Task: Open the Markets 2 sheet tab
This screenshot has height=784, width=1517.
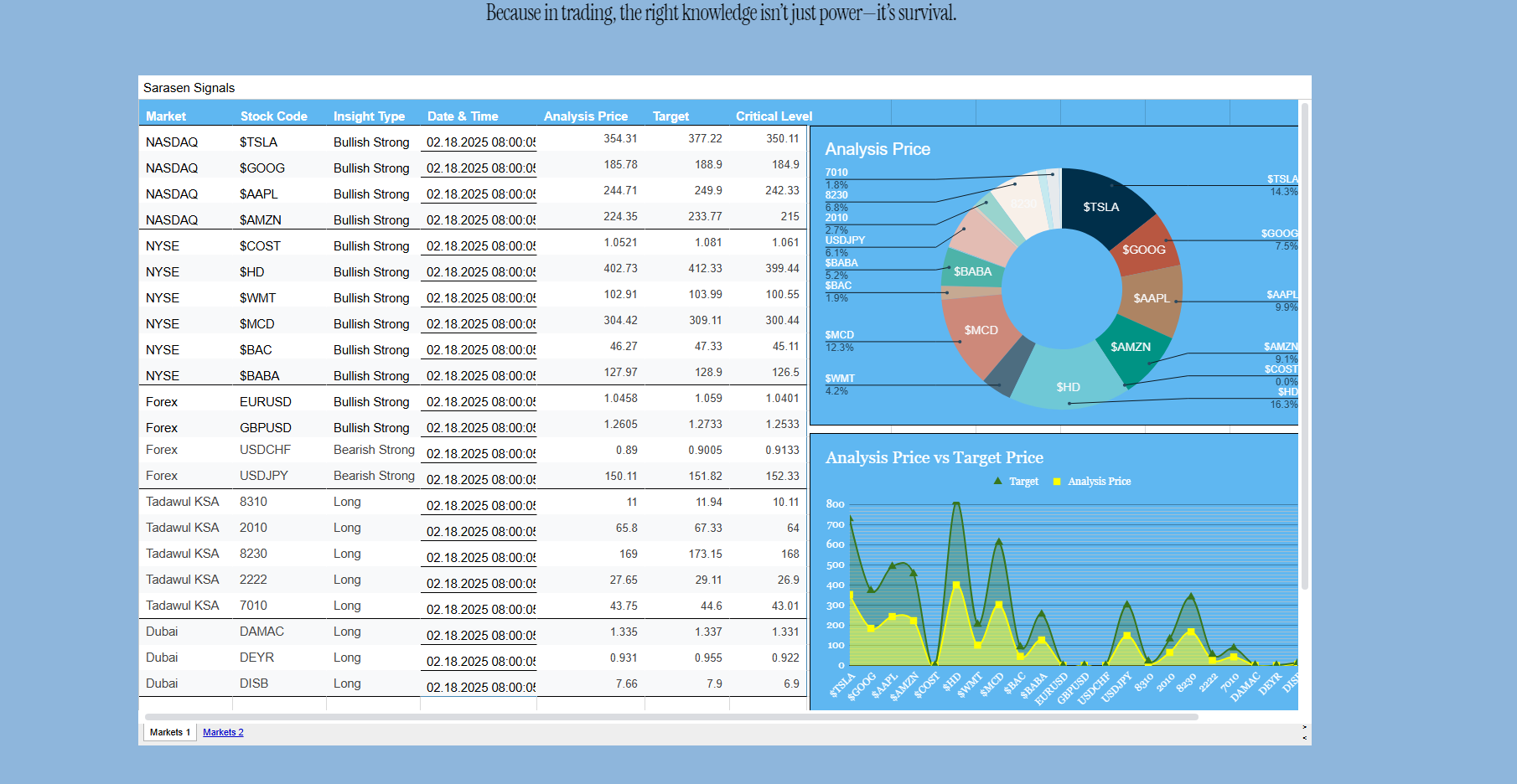Action: 223,732
